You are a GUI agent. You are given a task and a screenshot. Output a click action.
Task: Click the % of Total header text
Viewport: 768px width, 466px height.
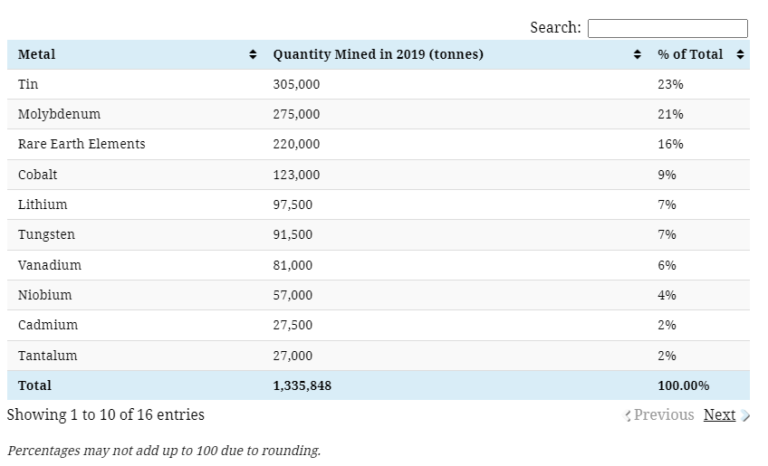click(x=690, y=54)
